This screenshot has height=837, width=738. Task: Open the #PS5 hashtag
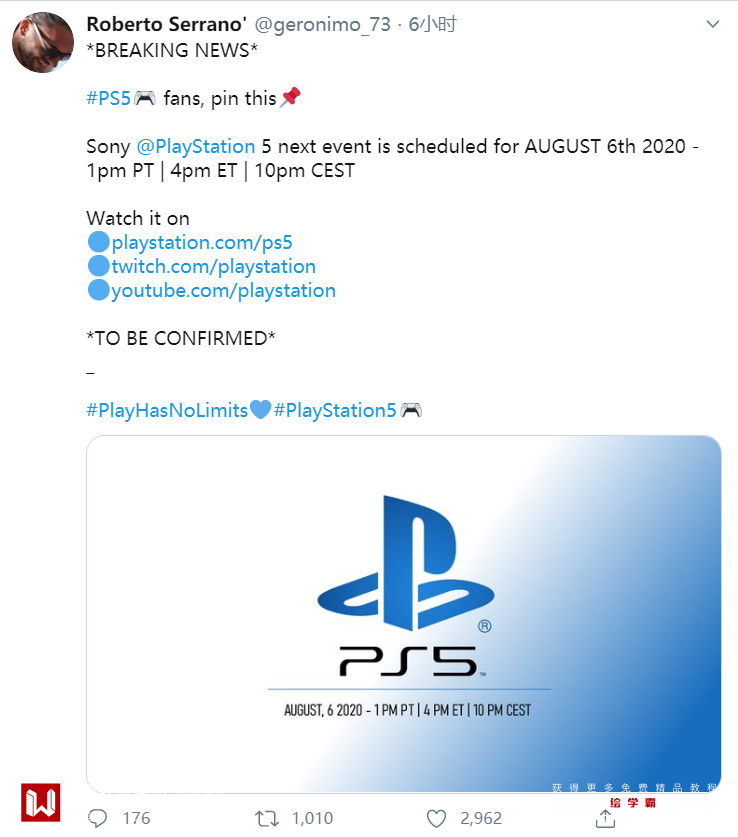(108, 98)
